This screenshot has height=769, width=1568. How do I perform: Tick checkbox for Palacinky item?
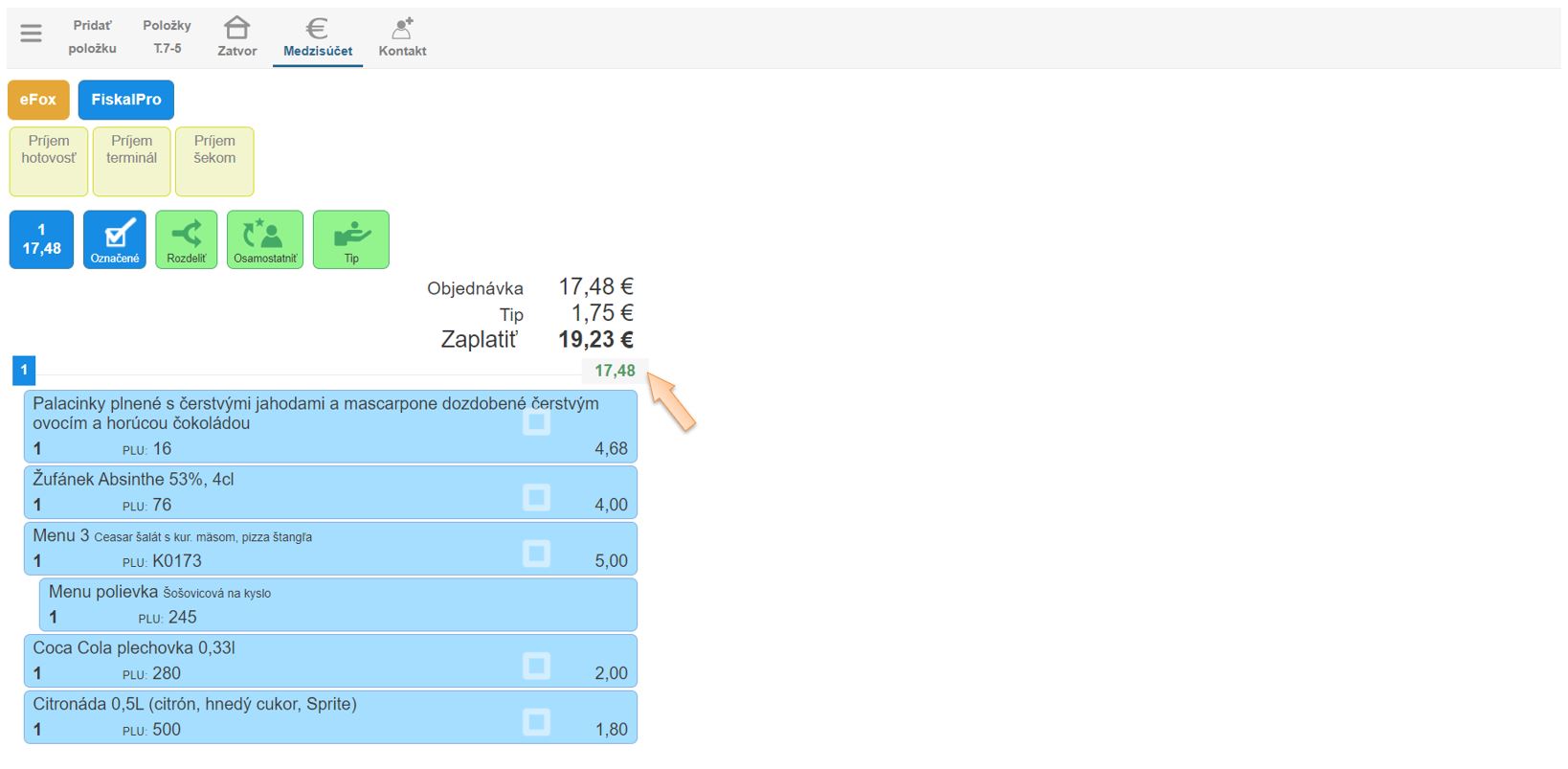(536, 422)
